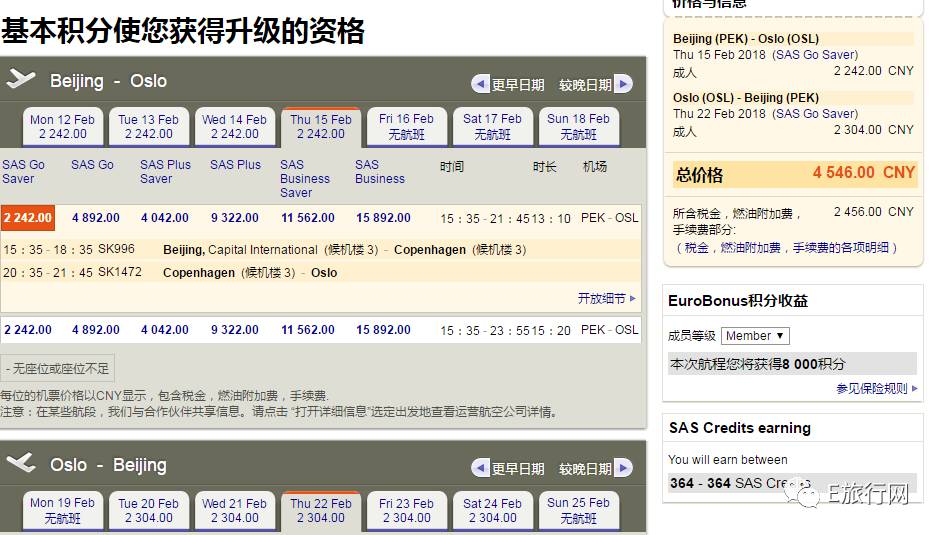Select the Wed 21 Feb return date tab
940x535 pixels.
pyautogui.click(x=234, y=510)
